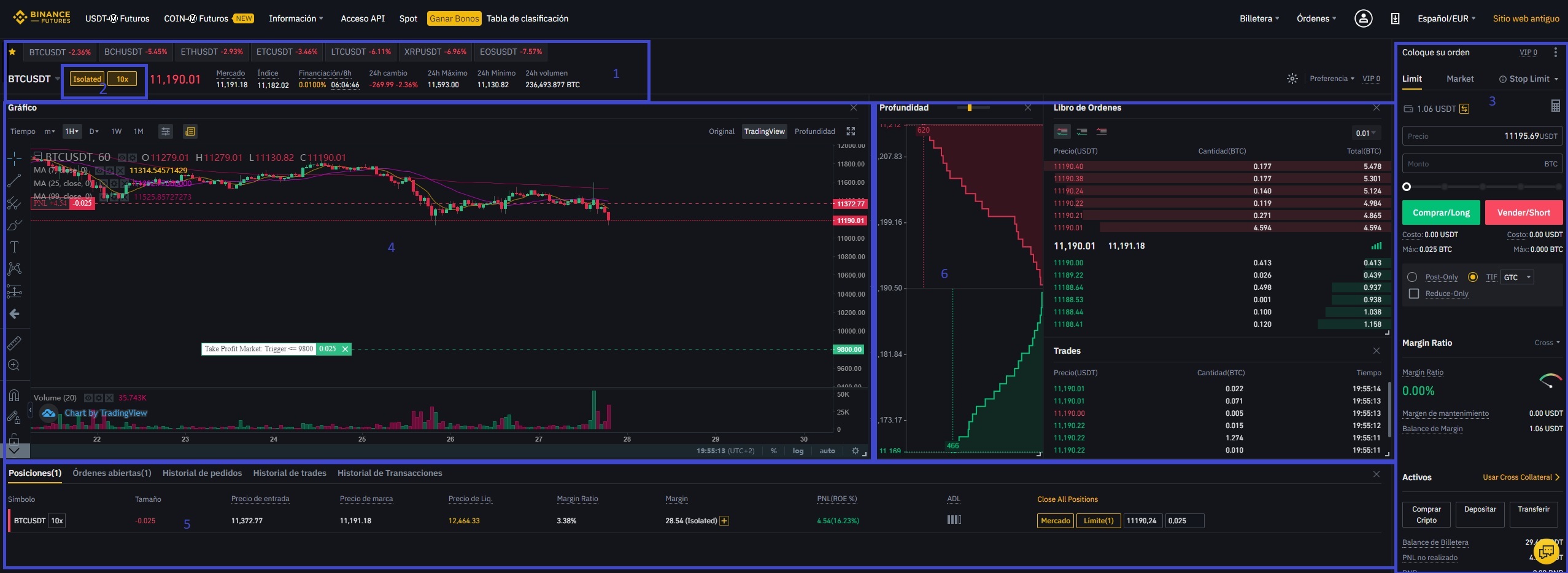This screenshot has height=573, width=1568.
Task: Toggle log scale on chart
Action: tap(798, 451)
